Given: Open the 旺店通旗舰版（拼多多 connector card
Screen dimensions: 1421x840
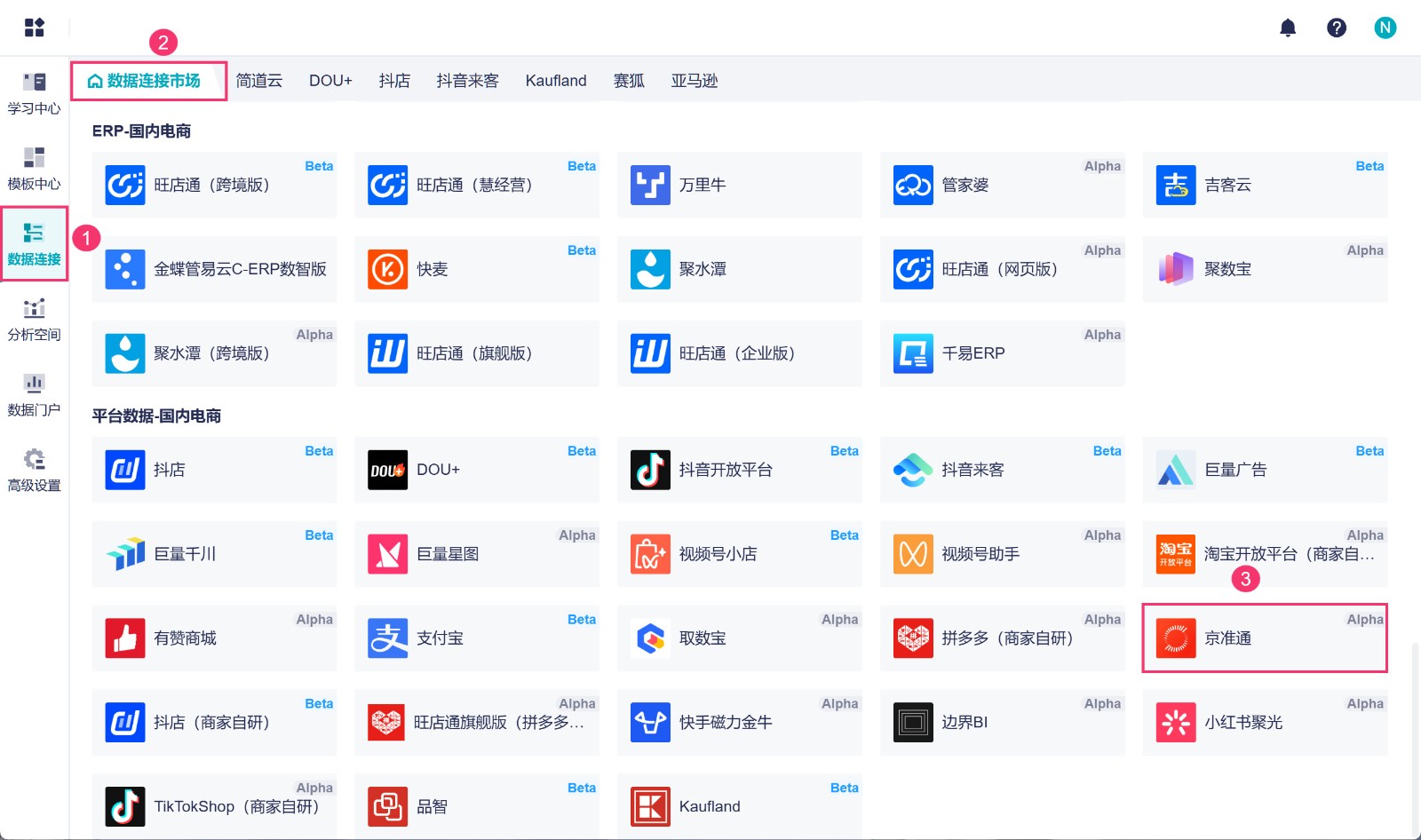Looking at the screenshot, I should (x=477, y=723).
